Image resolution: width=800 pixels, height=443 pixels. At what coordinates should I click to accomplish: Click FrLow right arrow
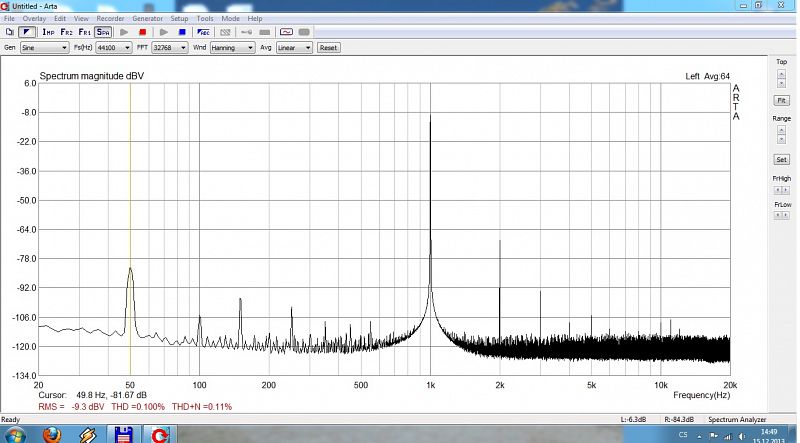click(x=786, y=215)
